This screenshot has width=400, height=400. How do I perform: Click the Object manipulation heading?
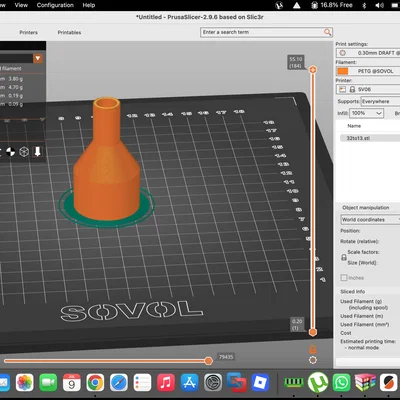pos(366,207)
